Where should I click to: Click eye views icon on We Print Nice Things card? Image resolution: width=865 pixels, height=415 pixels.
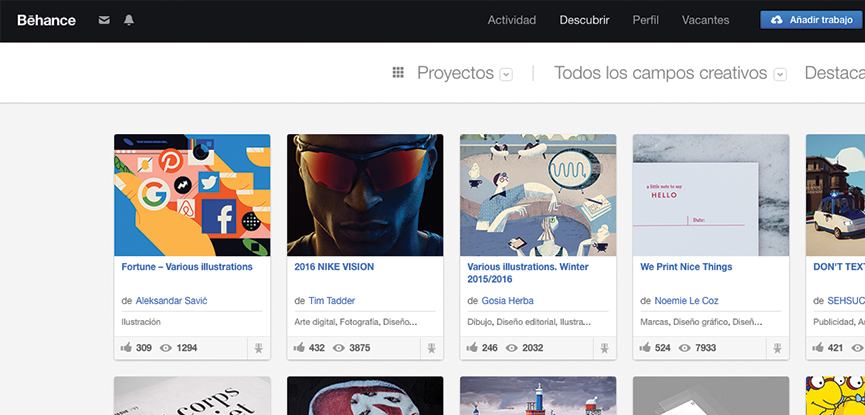[685, 348]
